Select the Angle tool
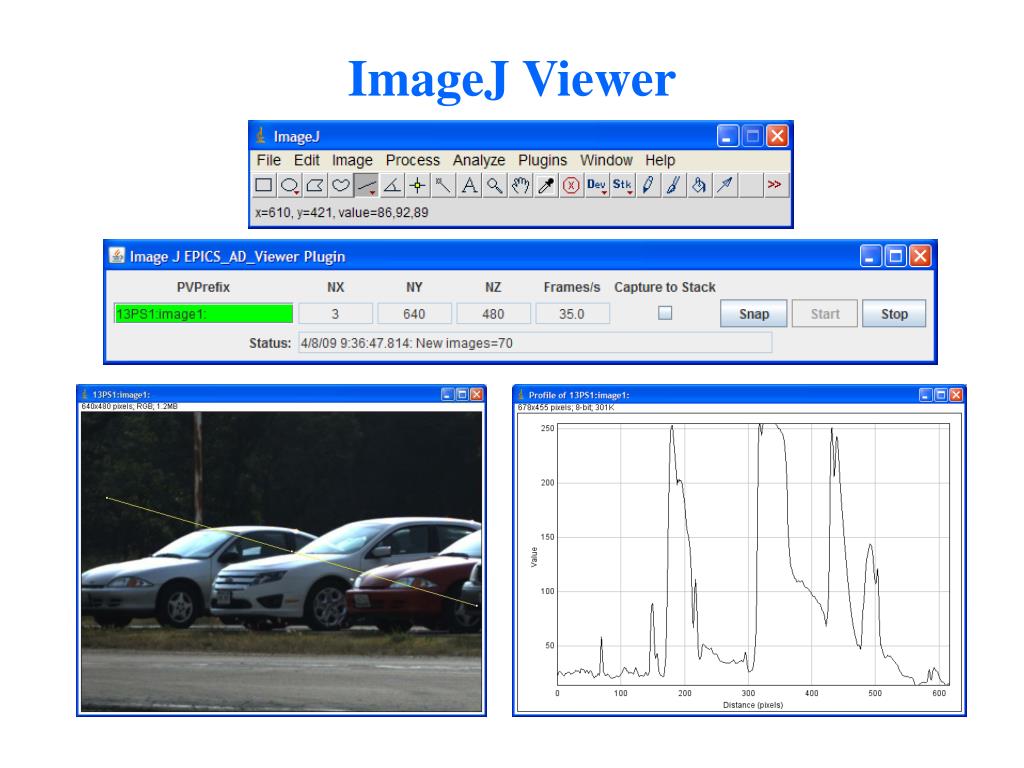The height and width of the screenshot is (768, 1024). (392, 185)
